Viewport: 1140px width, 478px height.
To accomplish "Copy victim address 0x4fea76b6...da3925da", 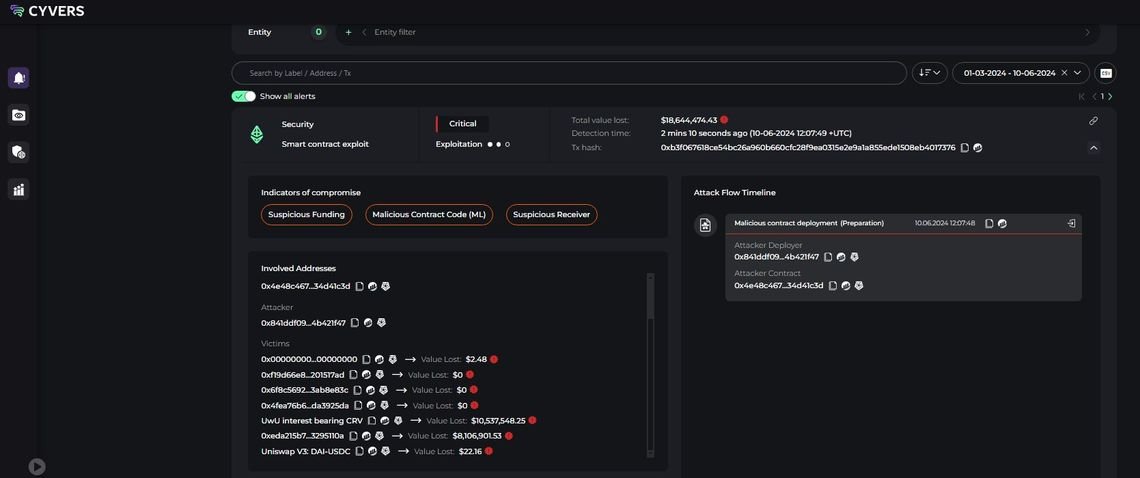I will (358, 405).
